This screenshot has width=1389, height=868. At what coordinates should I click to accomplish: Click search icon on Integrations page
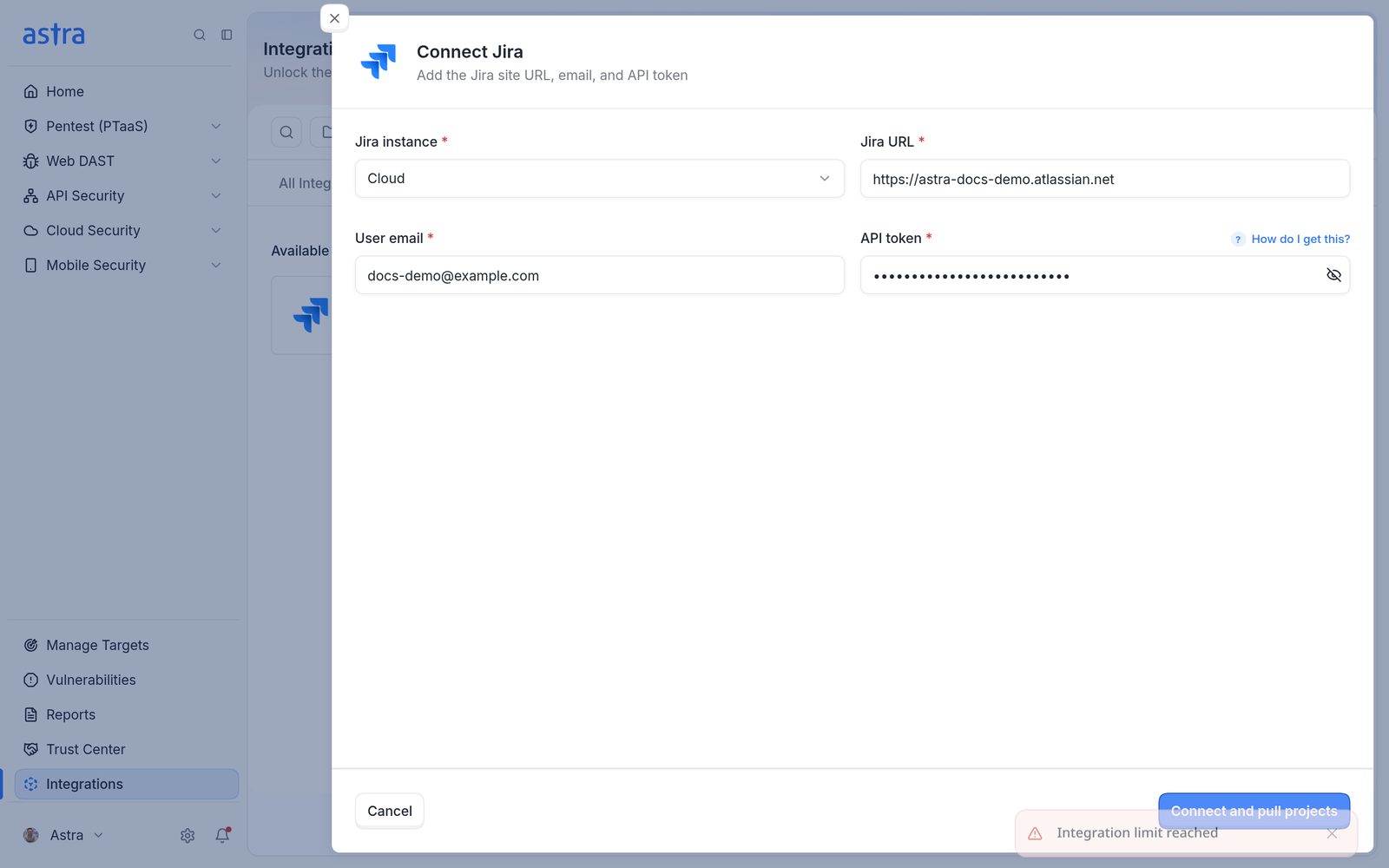pyautogui.click(x=286, y=132)
